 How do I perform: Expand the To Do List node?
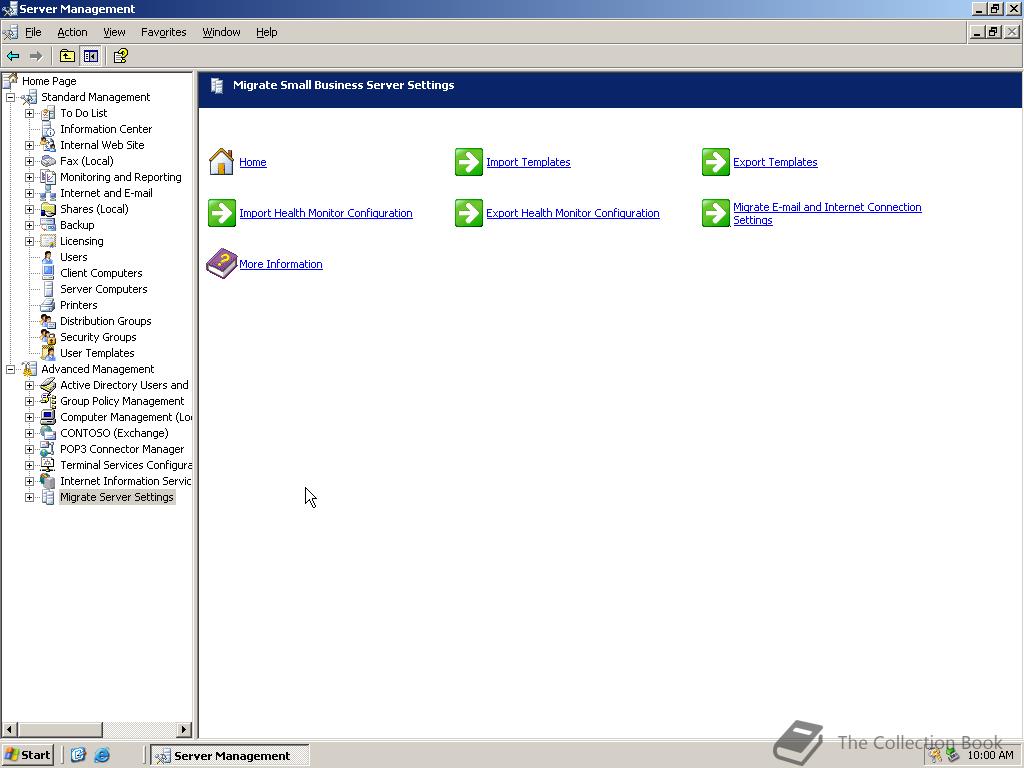[29, 113]
